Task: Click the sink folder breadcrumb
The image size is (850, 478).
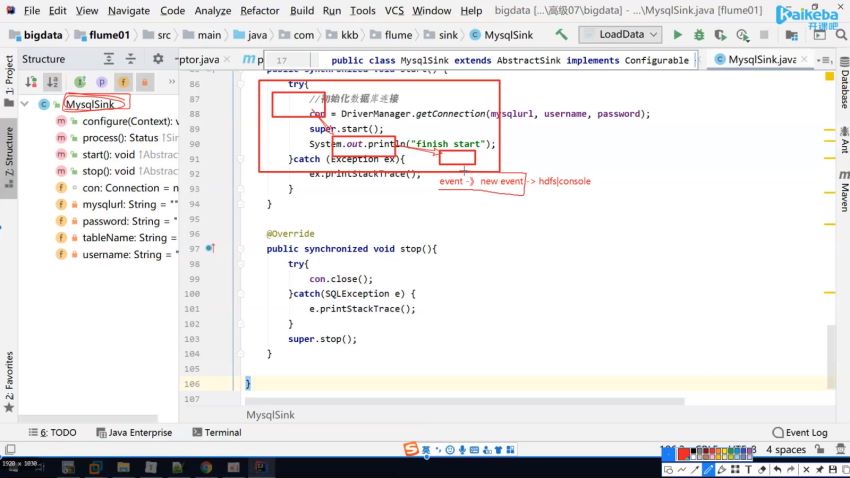Action: (443, 35)
